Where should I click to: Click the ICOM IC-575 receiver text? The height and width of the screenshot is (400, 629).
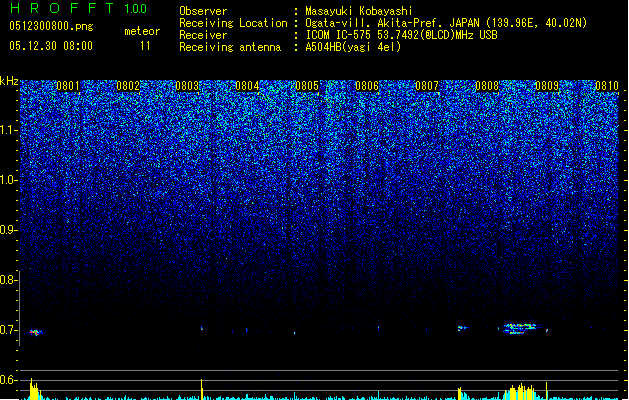[x=401, y=35]
